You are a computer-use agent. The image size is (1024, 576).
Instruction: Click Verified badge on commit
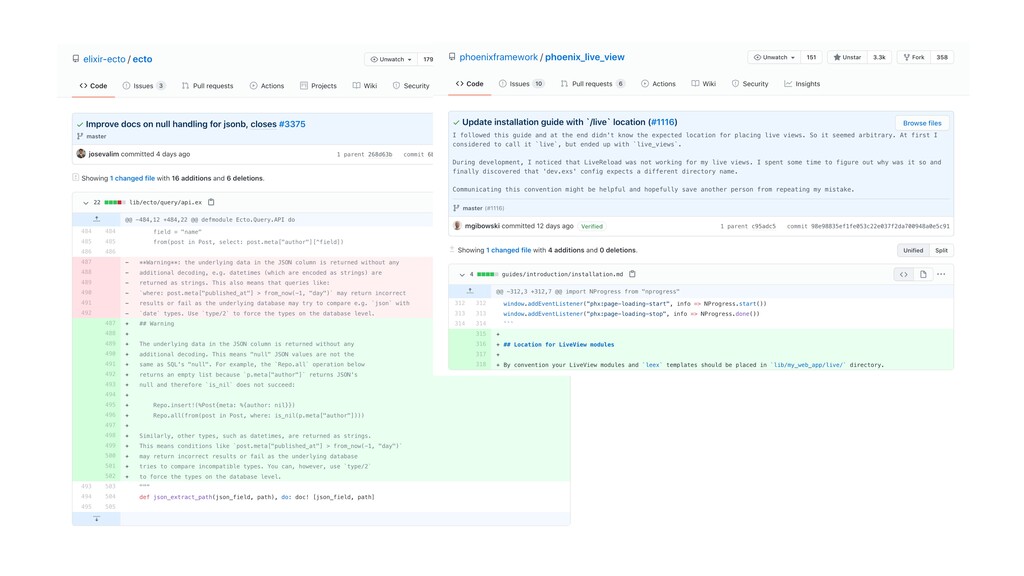pyautogui.click(x=592, y=227)
